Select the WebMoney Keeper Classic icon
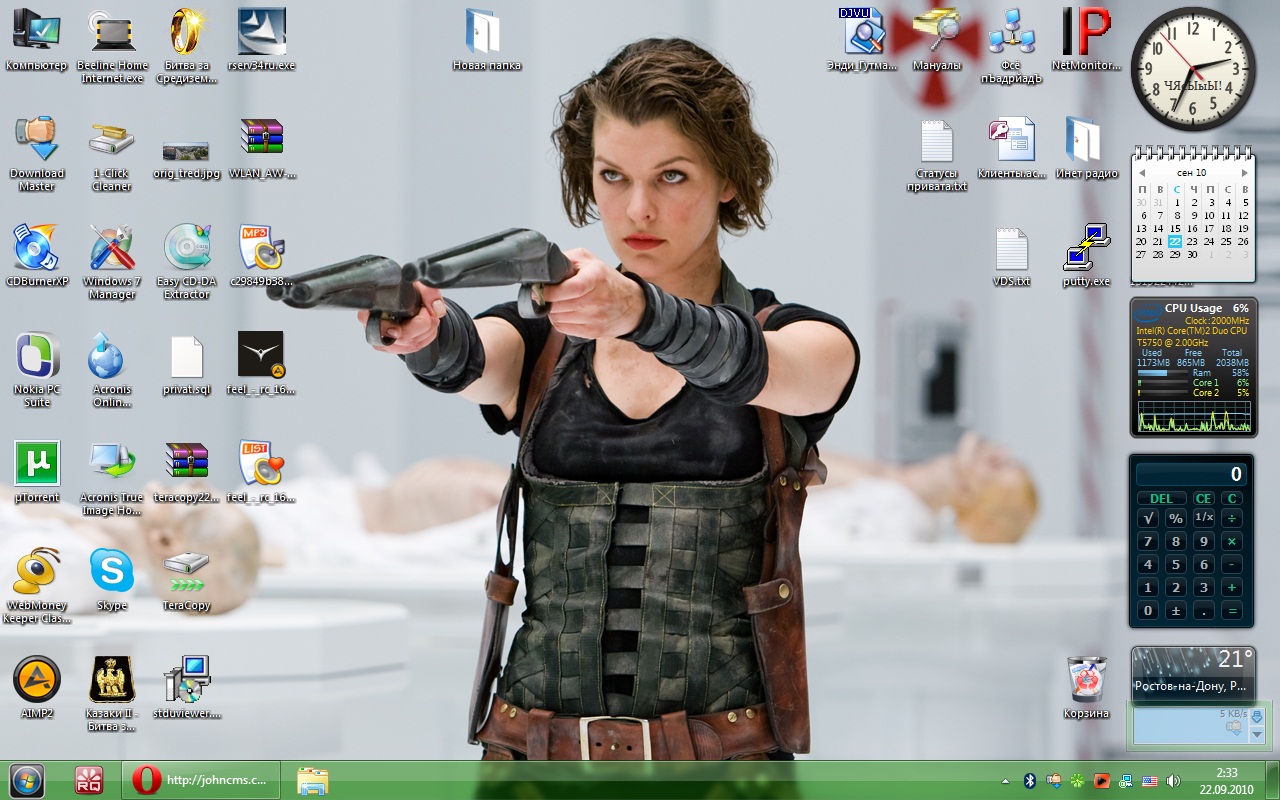1280x800 pixels. (x=37, y=585)
